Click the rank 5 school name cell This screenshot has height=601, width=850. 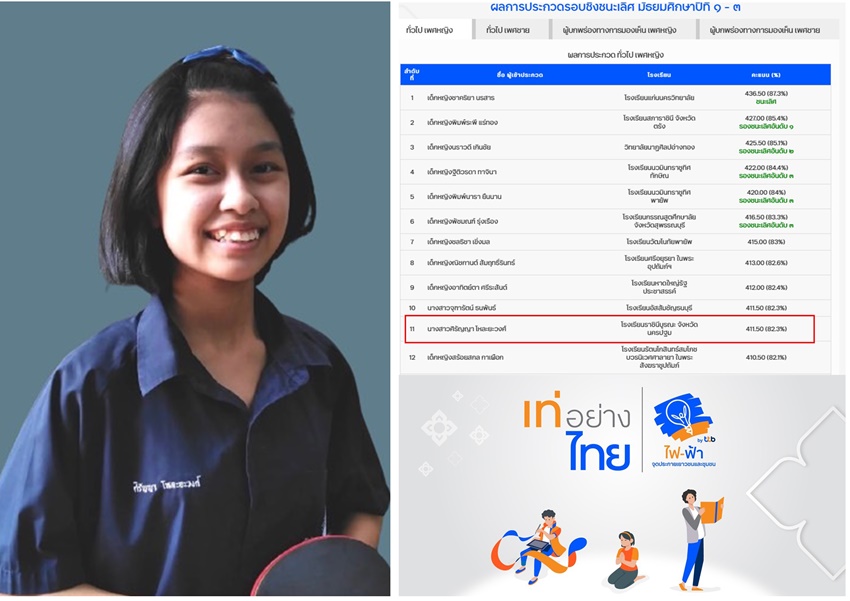(x=659, y=196)
